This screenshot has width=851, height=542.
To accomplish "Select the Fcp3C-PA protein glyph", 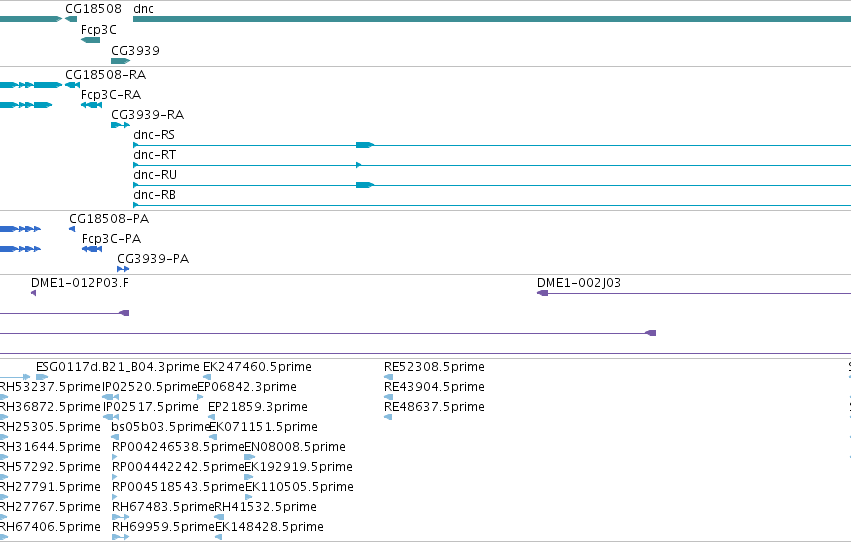I will pos(92,249).
